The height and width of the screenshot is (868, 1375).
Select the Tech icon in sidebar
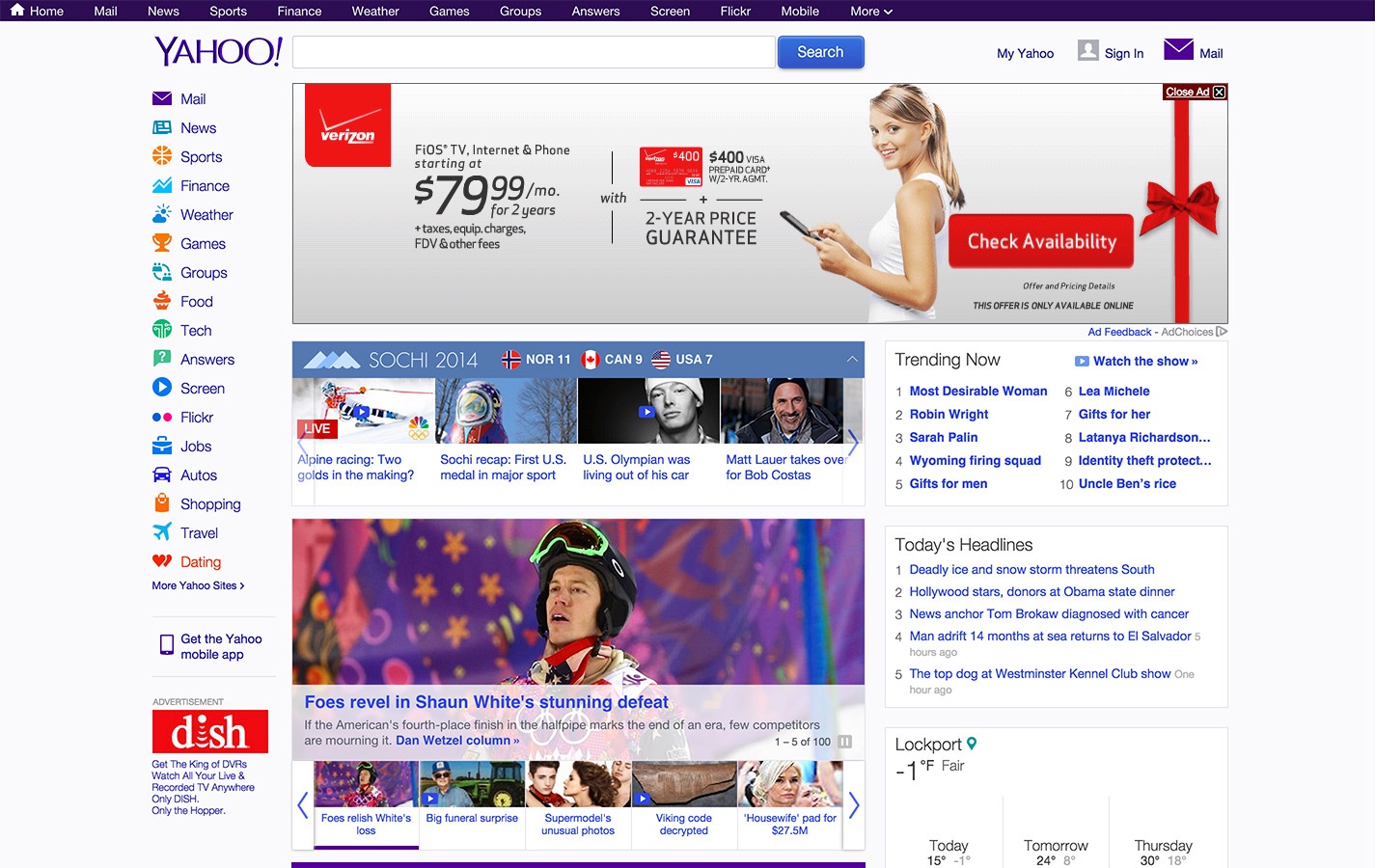162,330
